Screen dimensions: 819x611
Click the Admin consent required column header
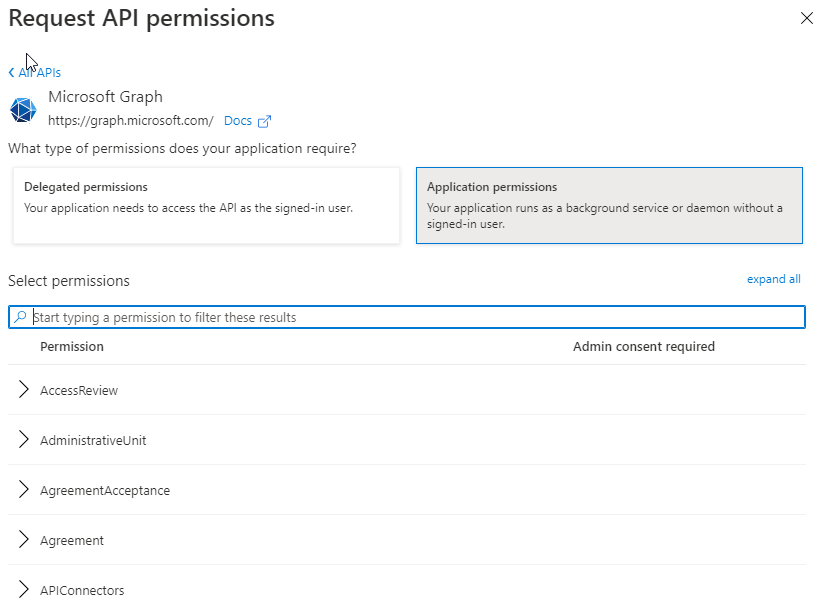pyautogui.click(x=643, y=346)
